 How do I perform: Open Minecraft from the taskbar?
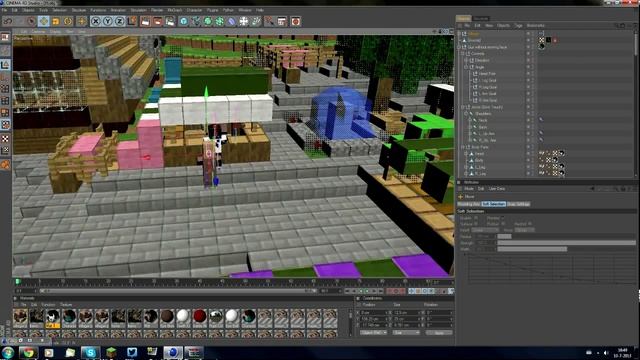pos(111,352)
